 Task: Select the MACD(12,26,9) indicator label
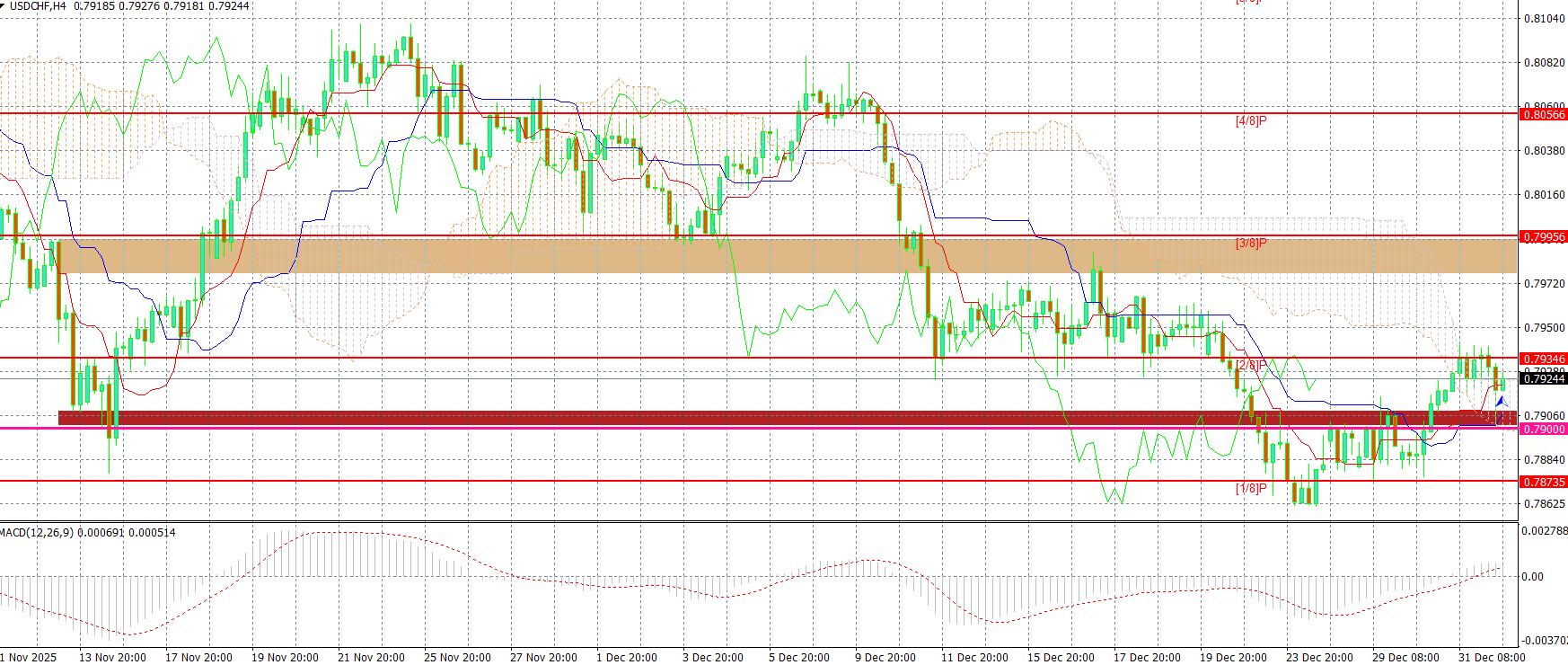[37, 533]
